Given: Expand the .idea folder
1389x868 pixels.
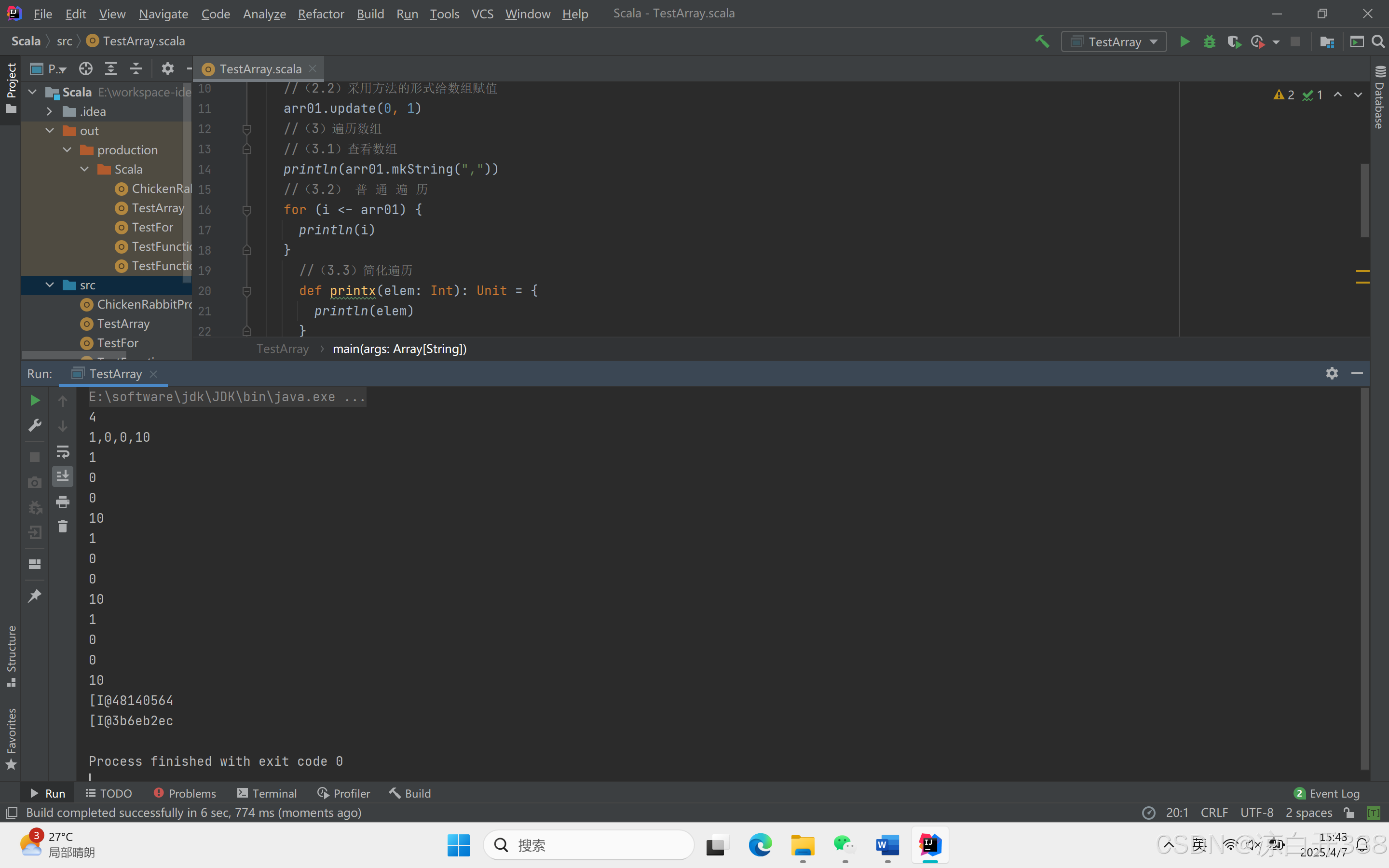Looking at the screenshot, I should pos(50,111).
